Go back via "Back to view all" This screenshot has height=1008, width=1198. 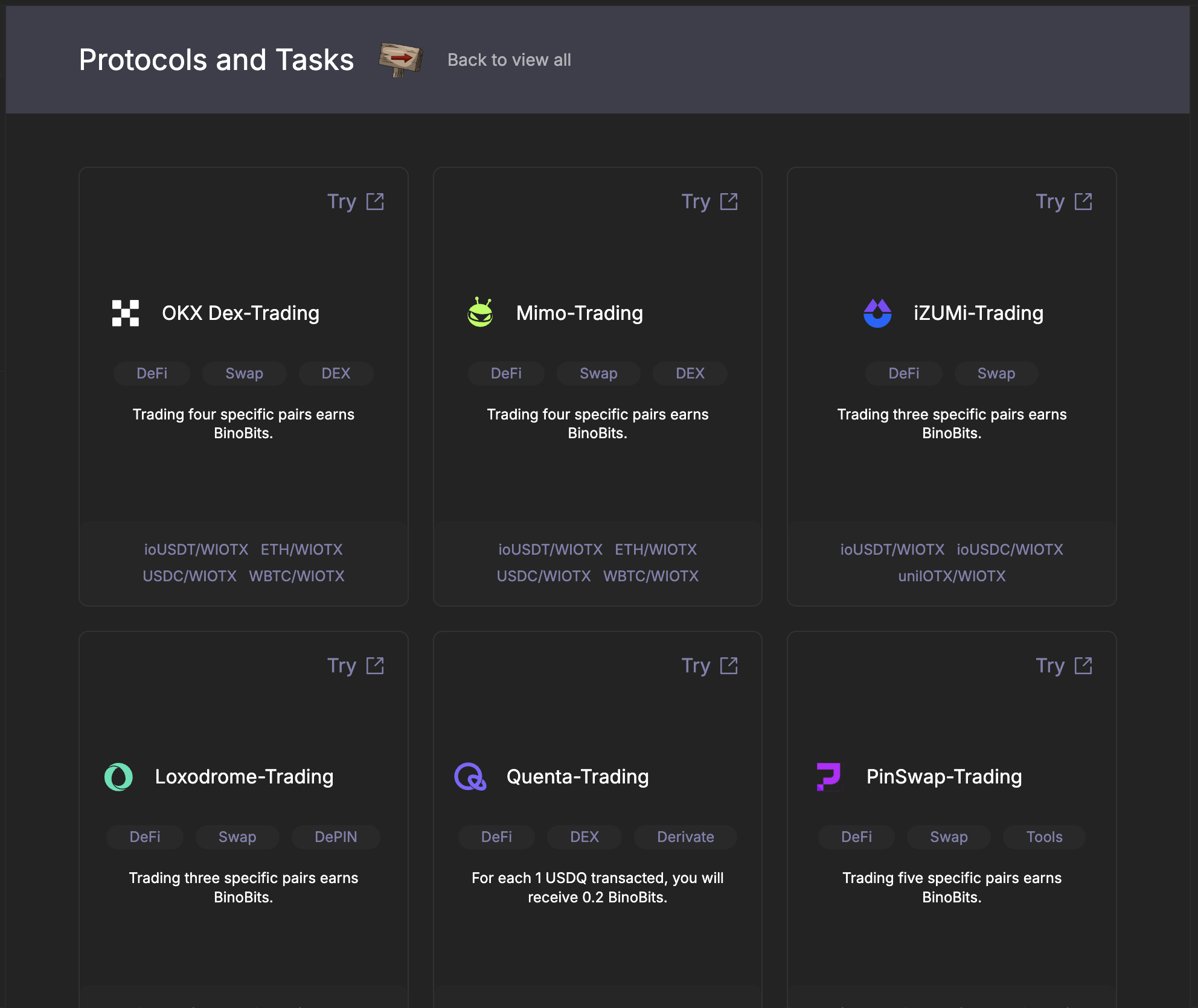(509, 60)
